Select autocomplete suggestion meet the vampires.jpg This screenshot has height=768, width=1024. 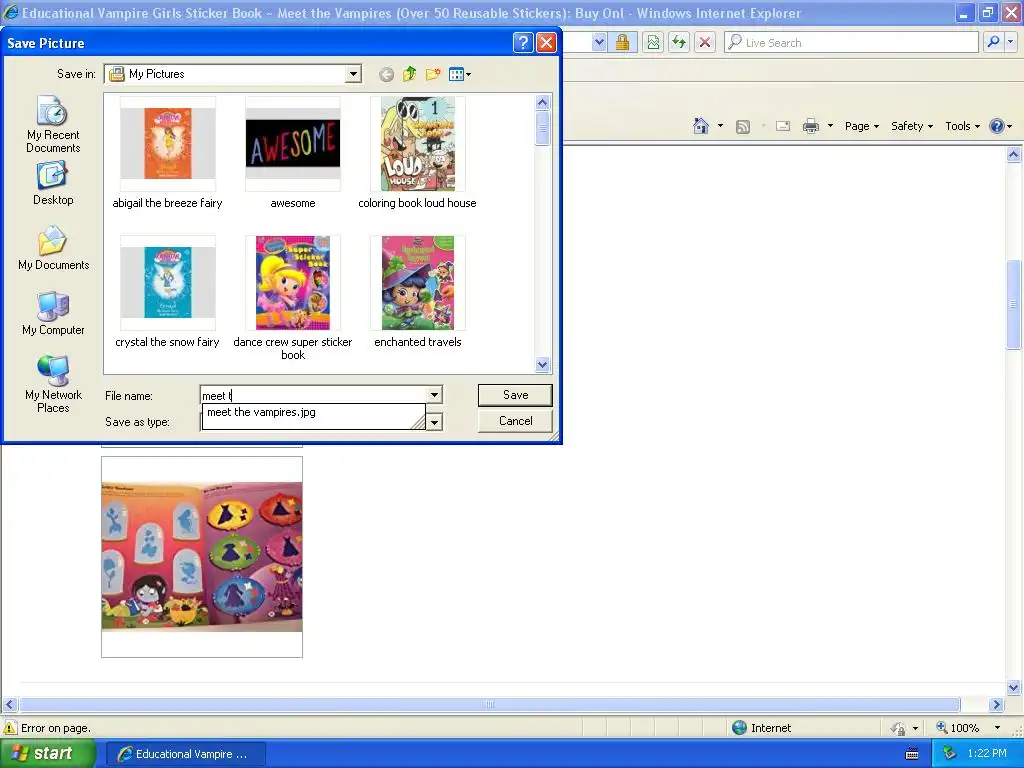pyautogui.click(x=313, y=412)
